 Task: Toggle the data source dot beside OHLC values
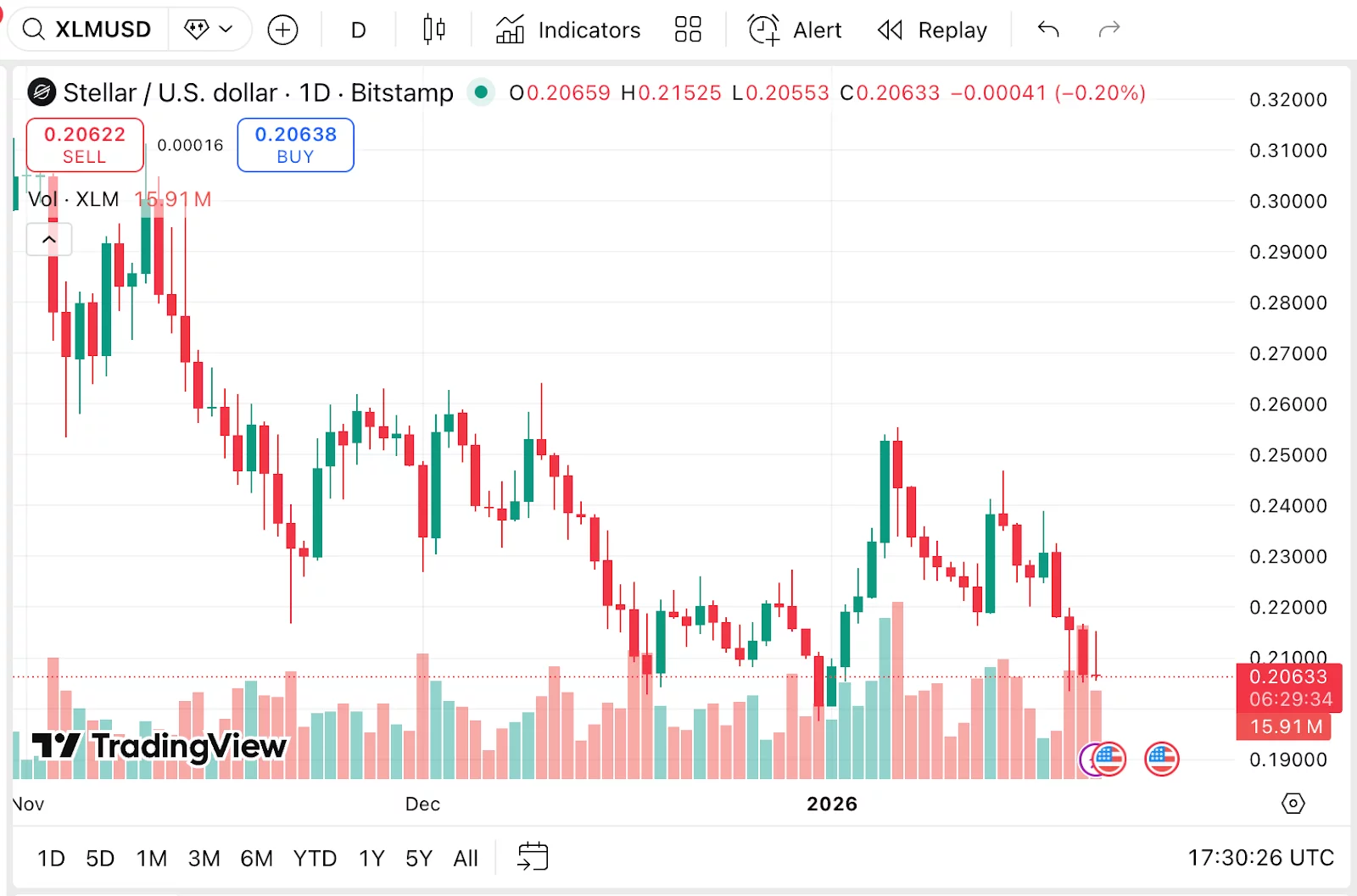pyautogui.click(x=481, y=92)
